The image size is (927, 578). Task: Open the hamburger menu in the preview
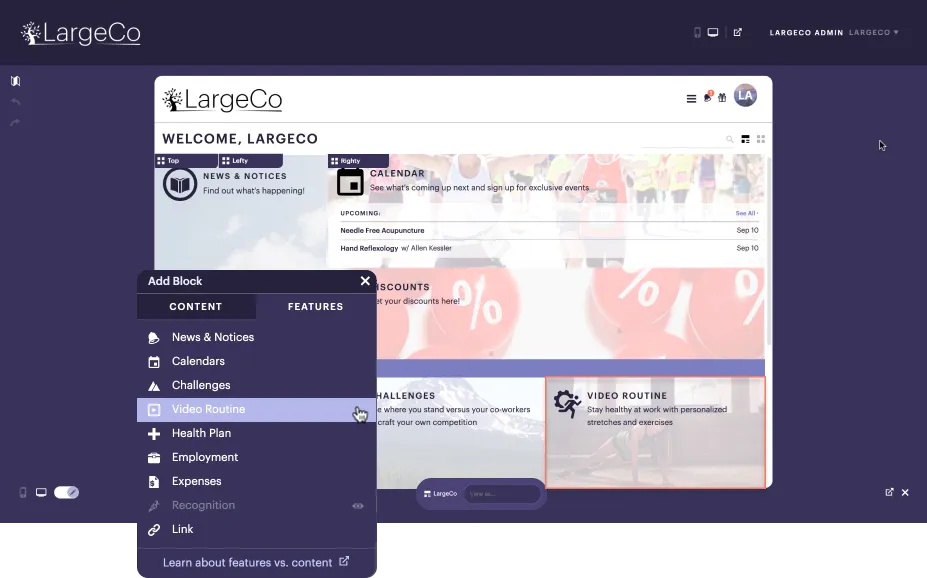pyautogui.click(x=691, y=99)
